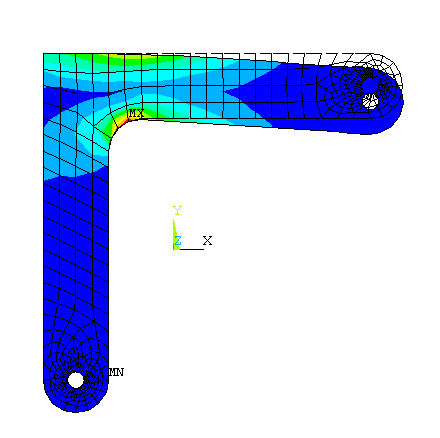The image size is (440, 438).
Task: Pick the solid blue circle in the right arm end
Action: (370, 86)
